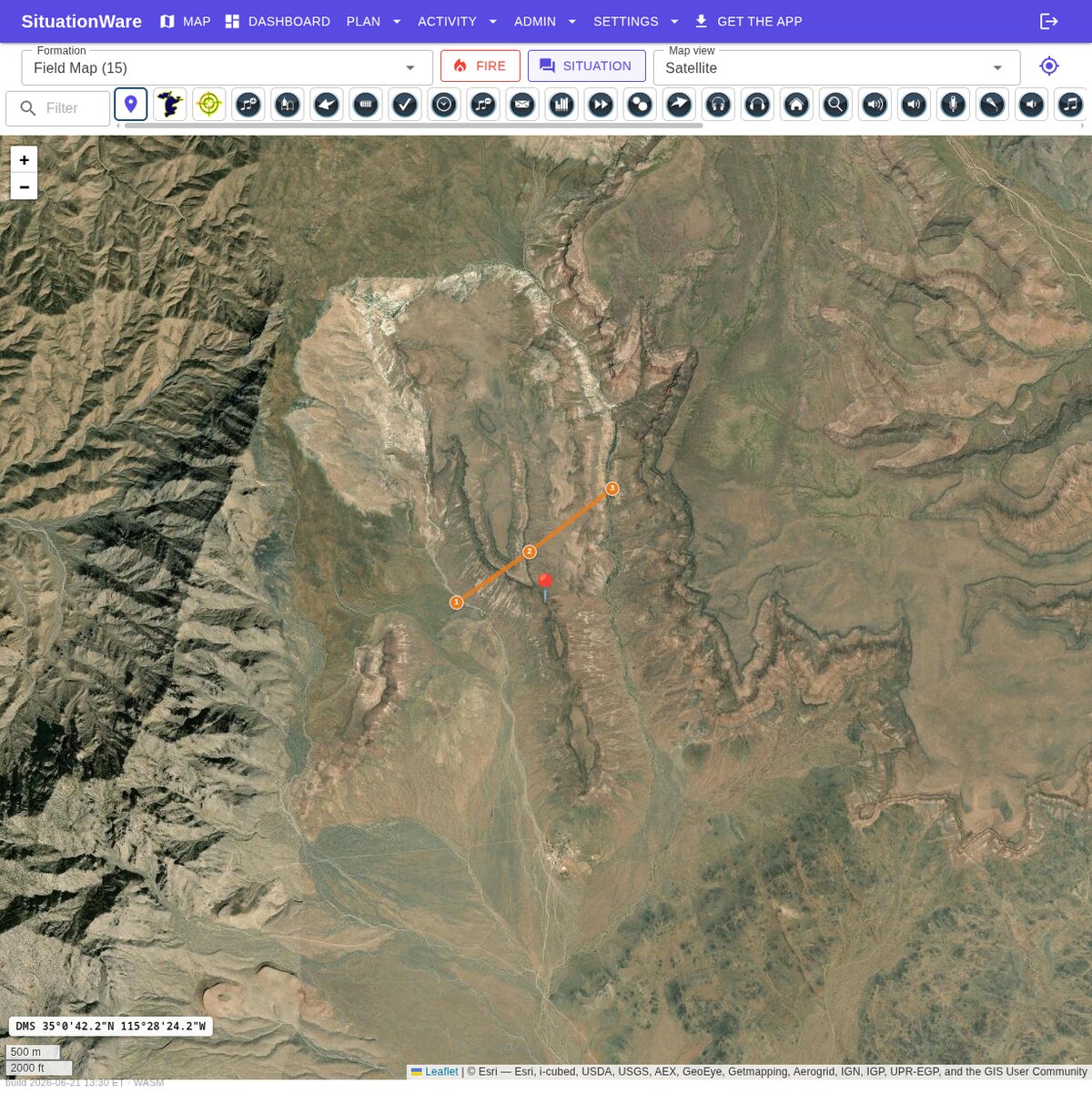Select the purple location pin tool
This screenshot has width=1092, height=1094.
131,105
